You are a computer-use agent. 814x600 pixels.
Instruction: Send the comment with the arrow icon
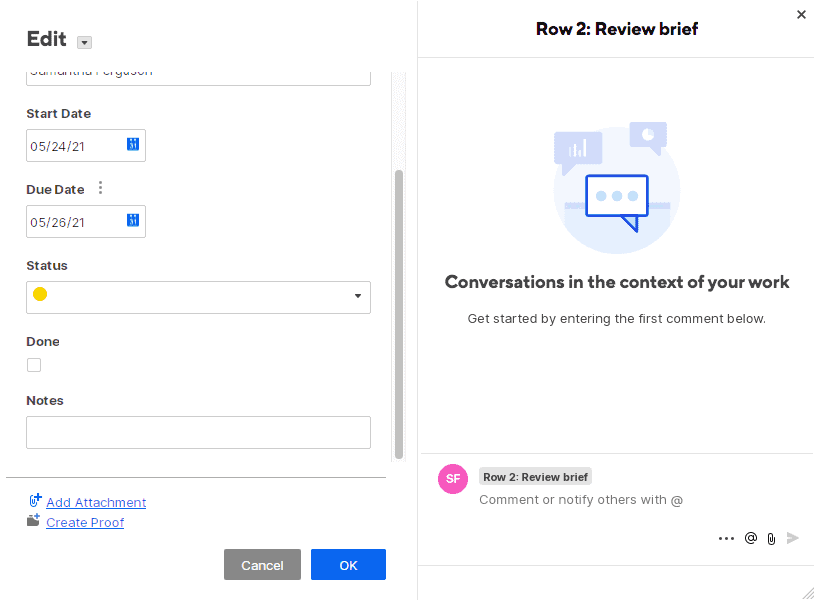coord(793,538)
